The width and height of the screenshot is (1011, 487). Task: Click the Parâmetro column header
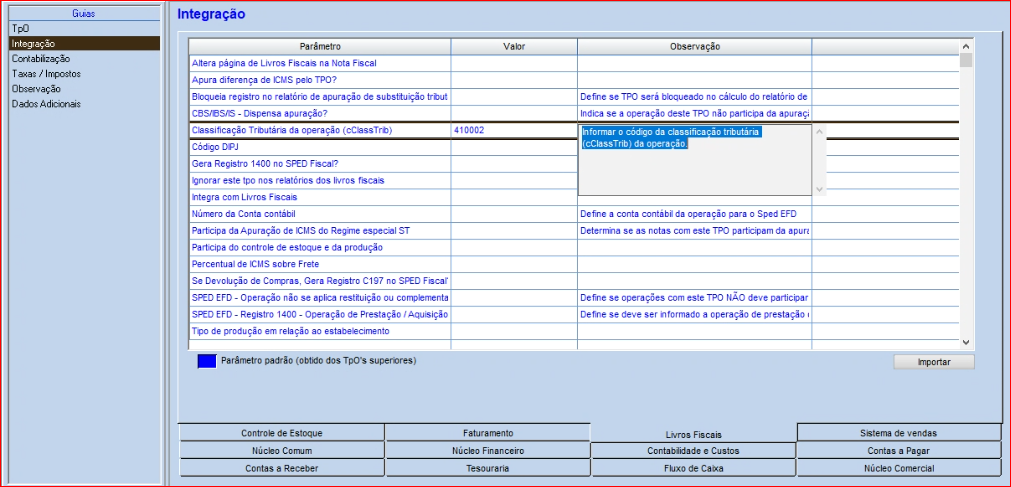click(x=320, y=47)
